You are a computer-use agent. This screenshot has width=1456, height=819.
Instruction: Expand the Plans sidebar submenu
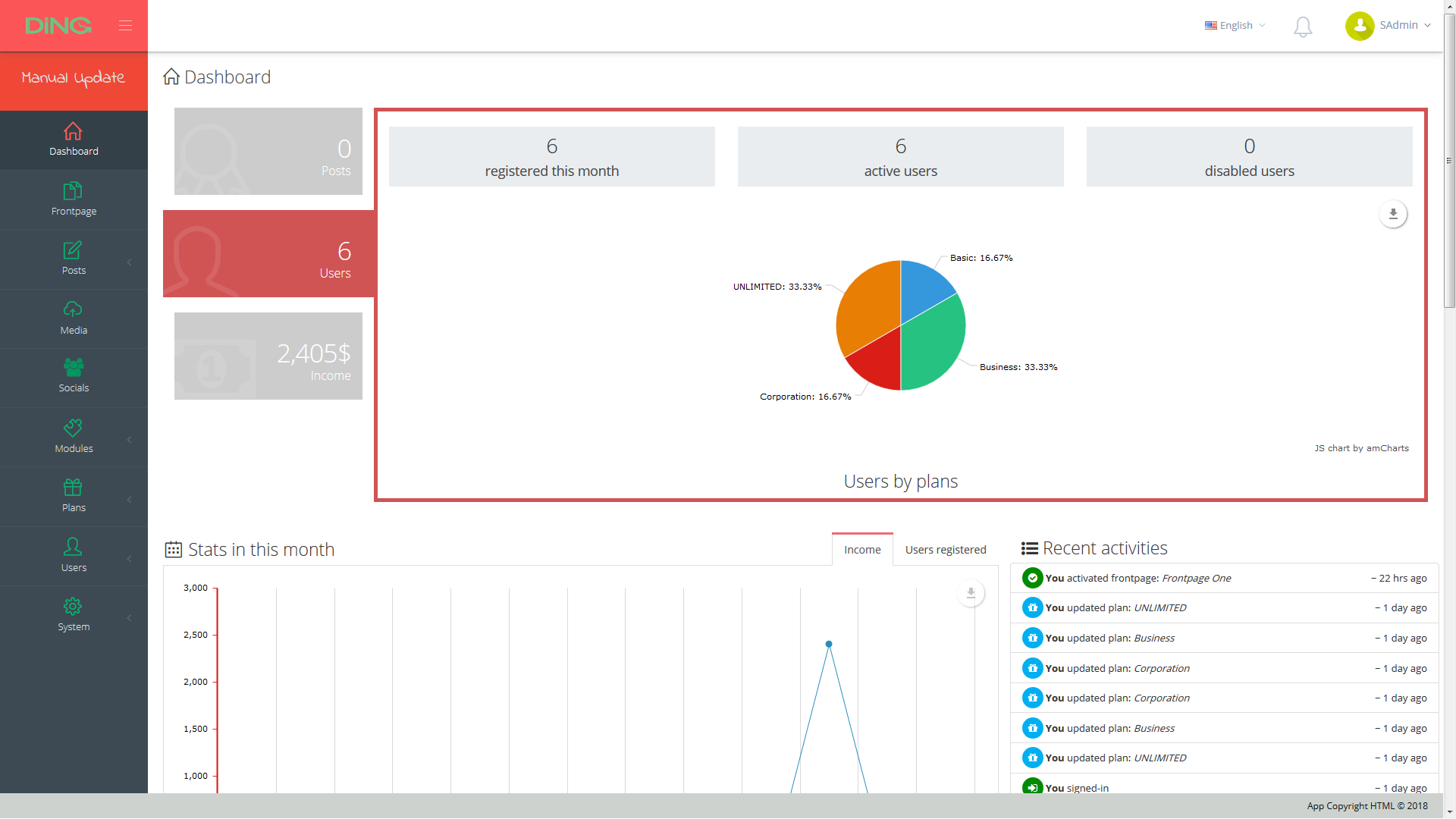point(129,499)
